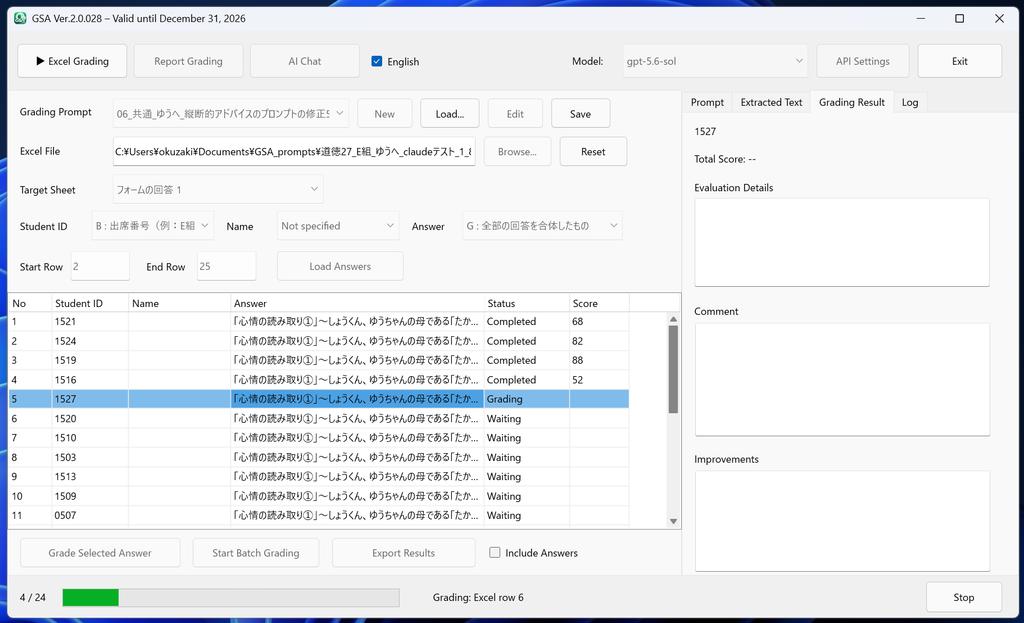The width and height of the screenshot is (1024, 623).
Task: Click the Export Results button
Action: [x=404, y=553]
